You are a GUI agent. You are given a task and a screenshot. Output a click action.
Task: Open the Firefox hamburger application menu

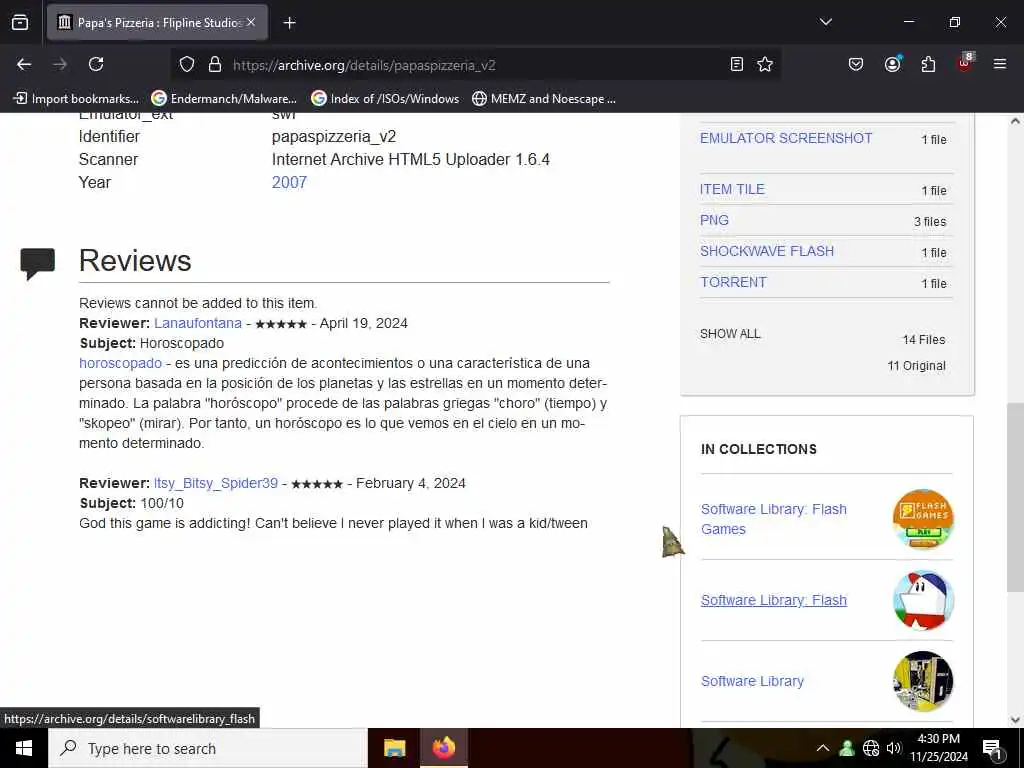tap(1000, 64)
